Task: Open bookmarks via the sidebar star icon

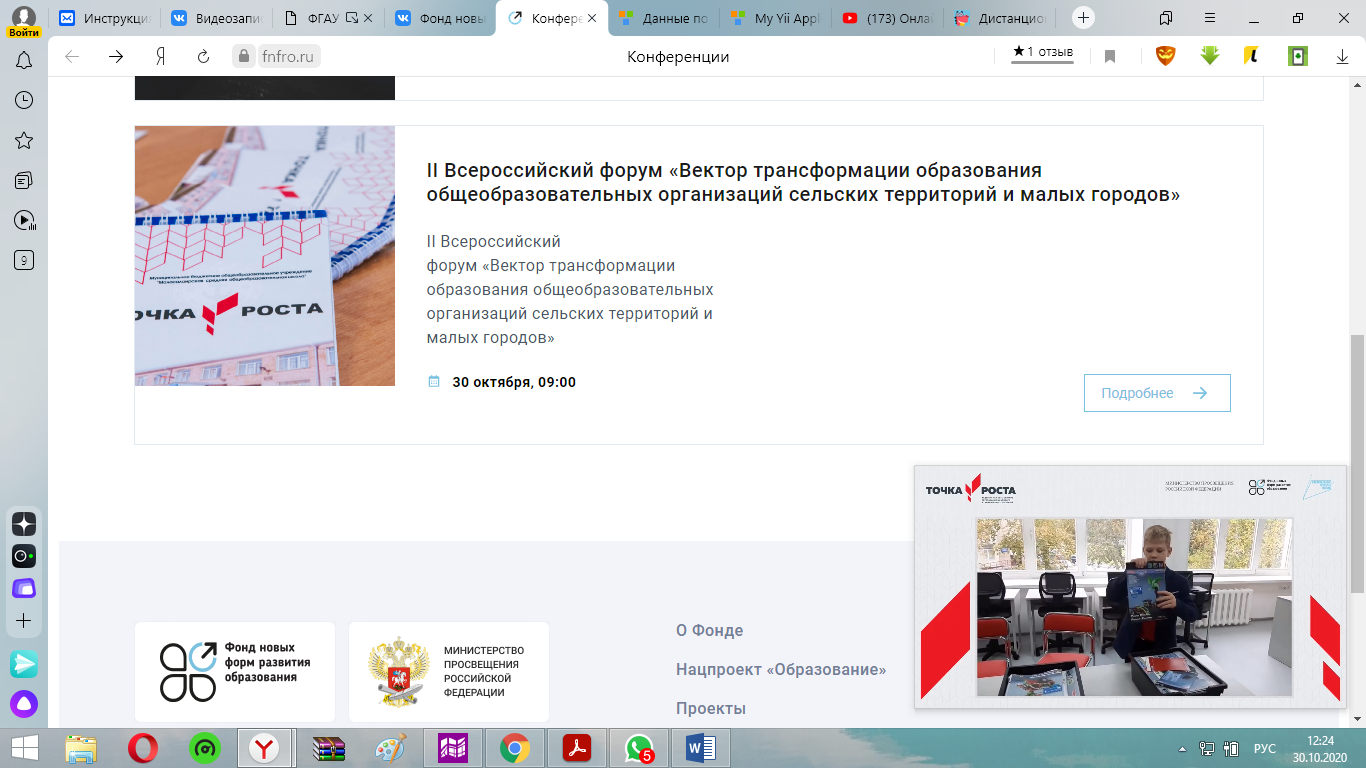Action: (x=24, y=140)
